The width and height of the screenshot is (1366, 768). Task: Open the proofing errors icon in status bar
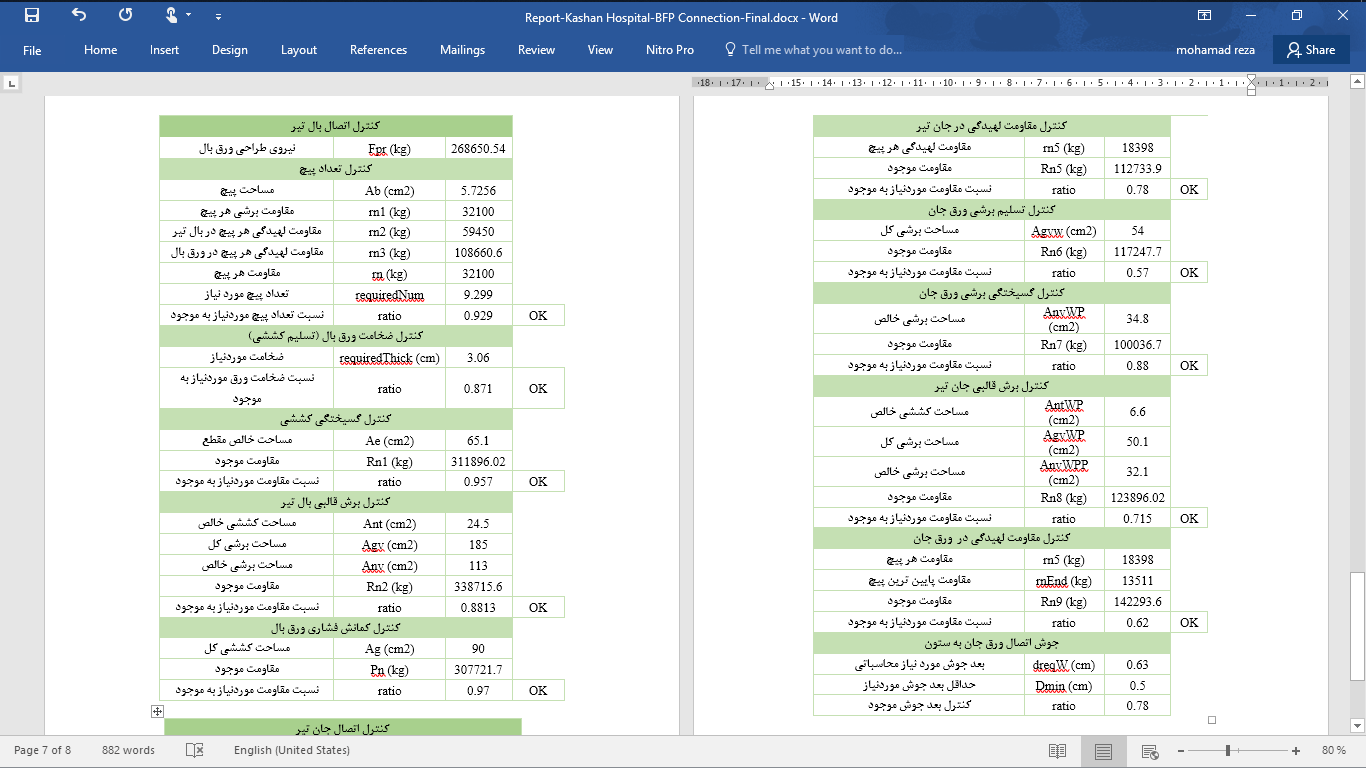point(194,750)
